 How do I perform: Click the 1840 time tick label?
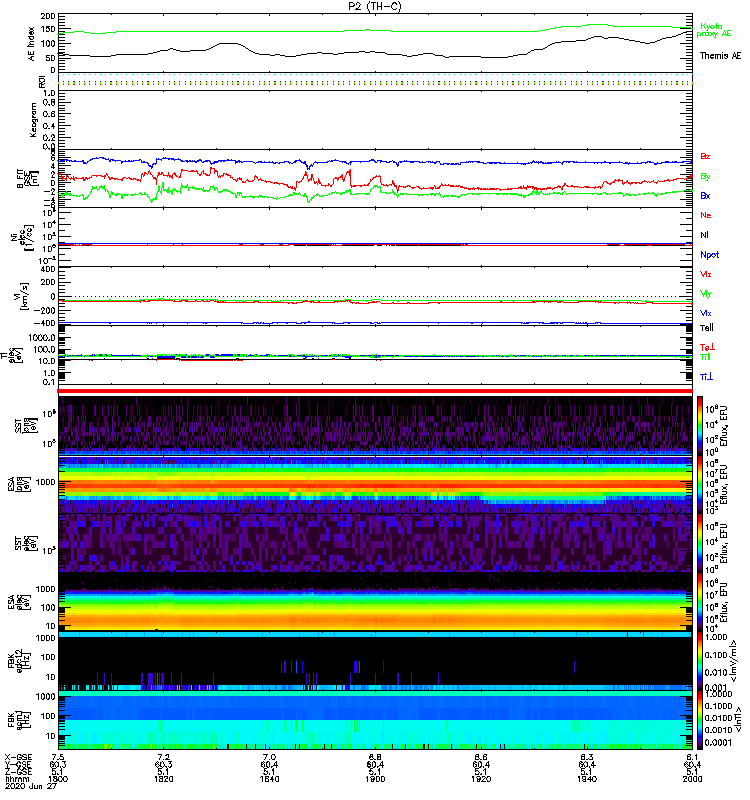(269, 779)
